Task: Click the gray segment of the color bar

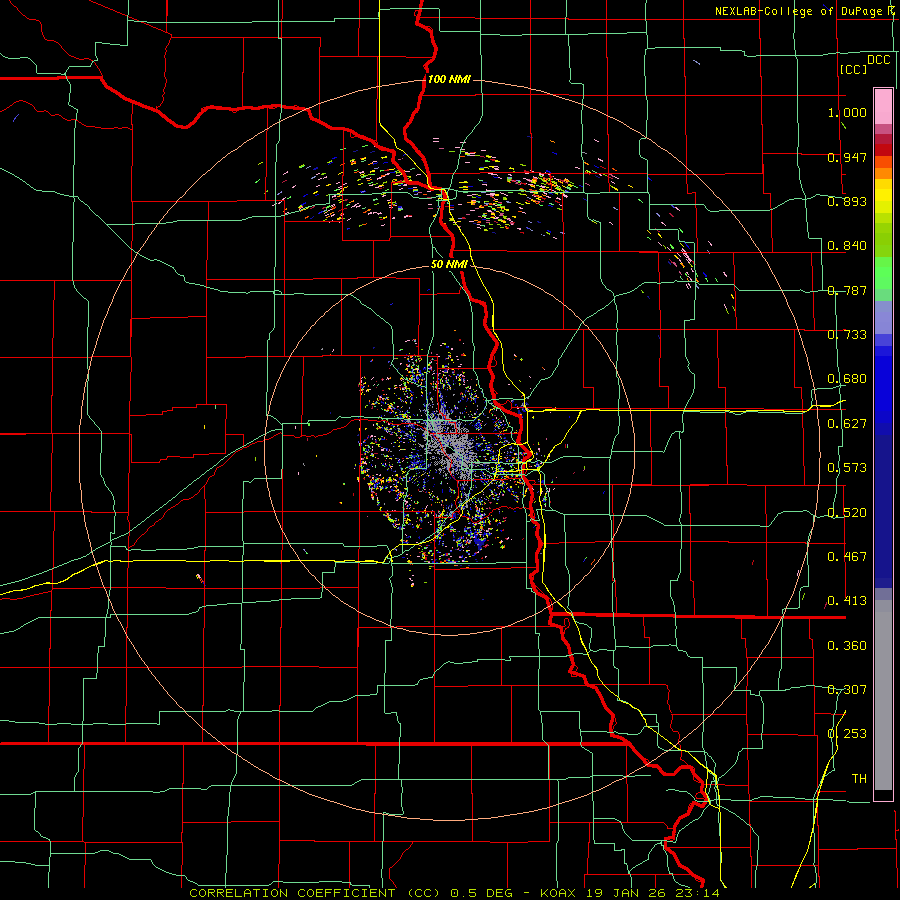Action: (x=883, y=695)
